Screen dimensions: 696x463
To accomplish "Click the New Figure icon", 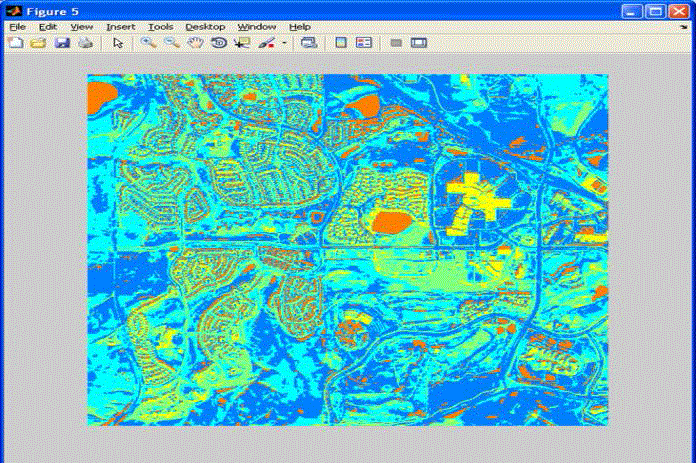I will pyautogui.click(x=15, y=43).
